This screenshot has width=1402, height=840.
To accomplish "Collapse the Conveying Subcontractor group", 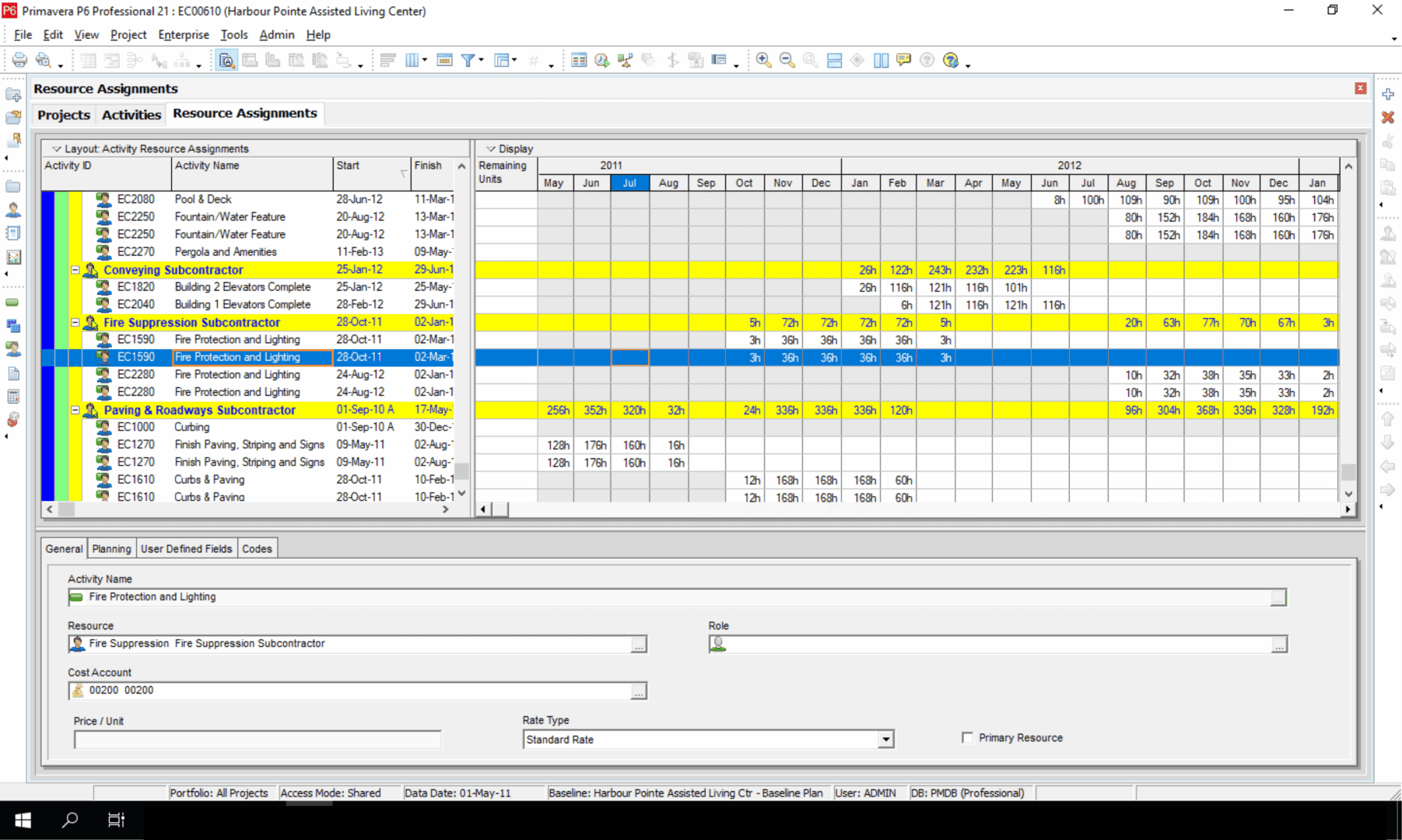I will coord(75,270).
